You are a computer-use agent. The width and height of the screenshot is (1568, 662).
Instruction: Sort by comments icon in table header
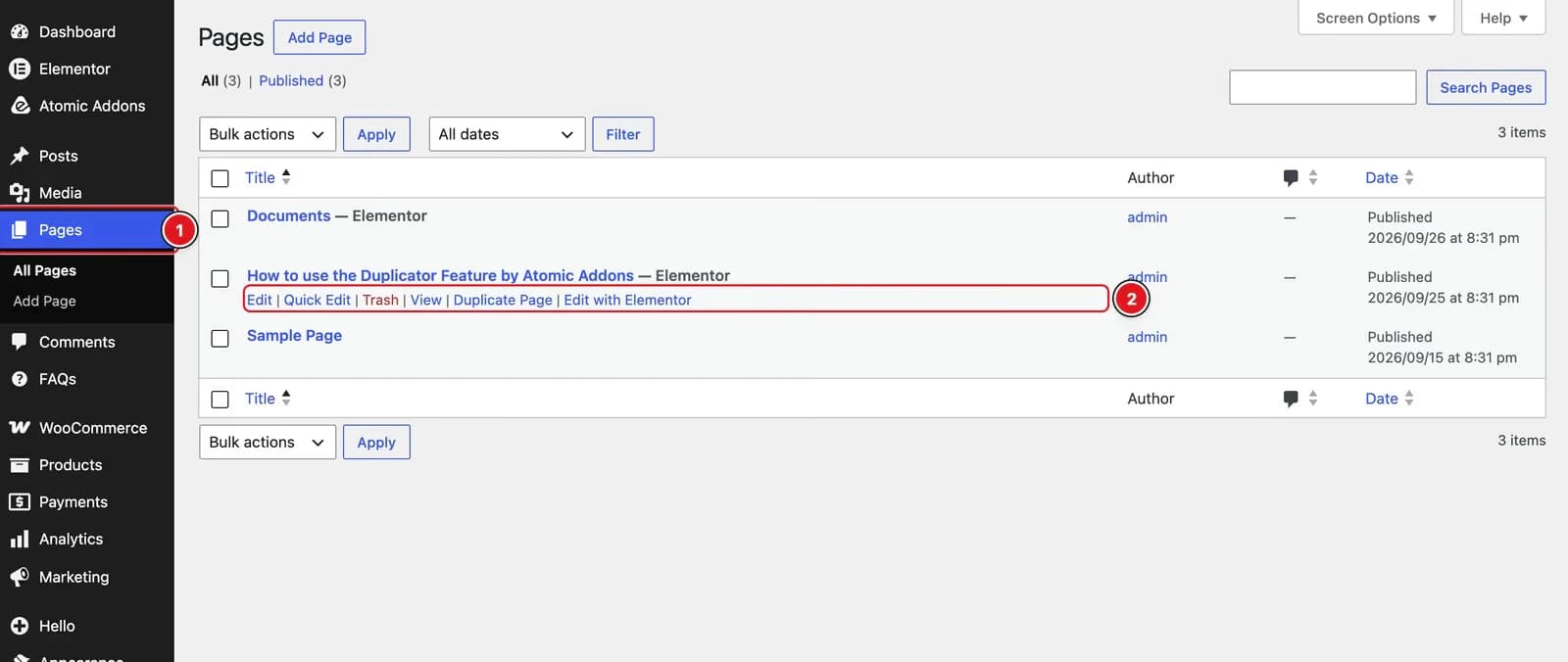click(x=1291, y=177)
